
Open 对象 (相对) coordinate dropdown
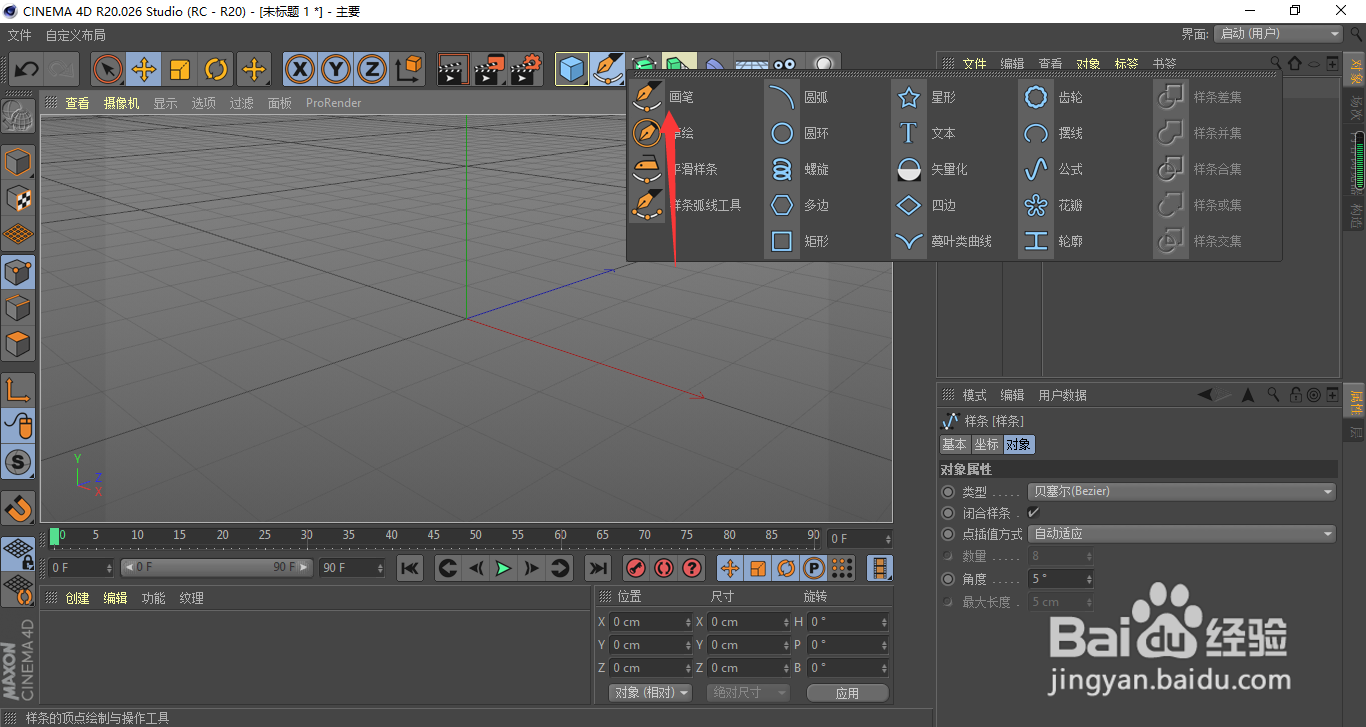650,692
